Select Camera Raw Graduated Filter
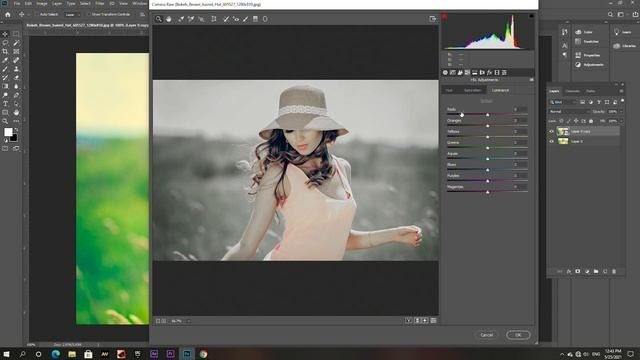The width and height of the screenshot is (640, 360). point(255,19)
